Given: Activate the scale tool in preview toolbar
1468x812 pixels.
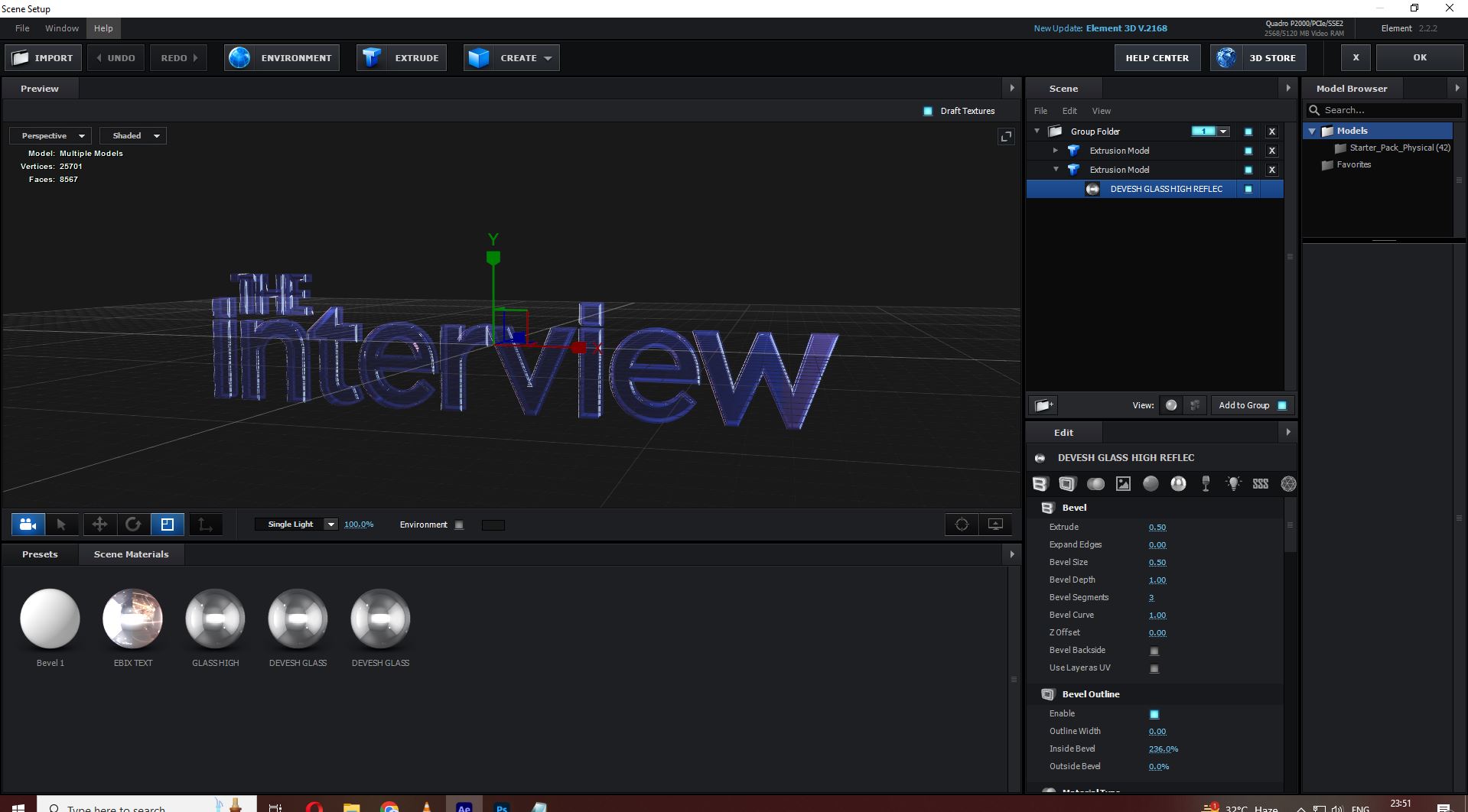Looking at the screenshot, I should tap(168, 525).
